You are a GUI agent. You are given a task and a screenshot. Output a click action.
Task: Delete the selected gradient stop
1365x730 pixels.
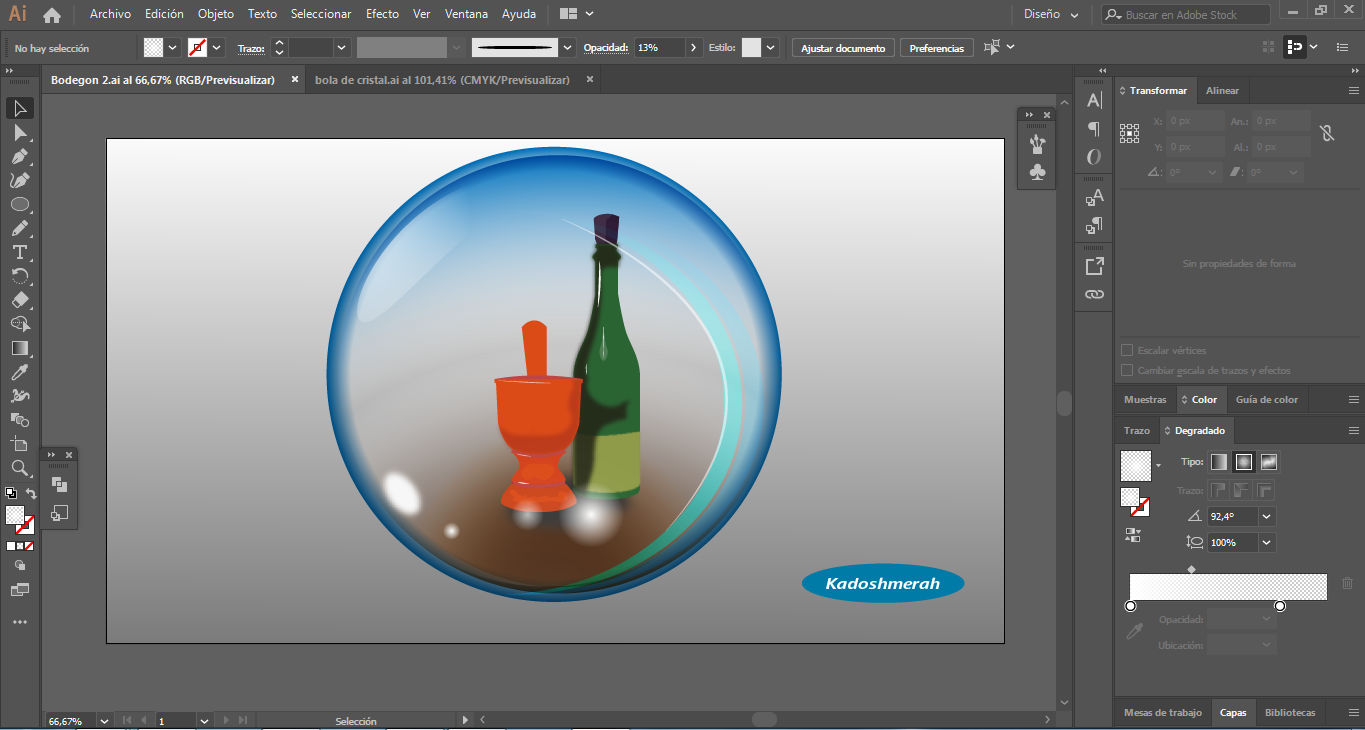1348,583
